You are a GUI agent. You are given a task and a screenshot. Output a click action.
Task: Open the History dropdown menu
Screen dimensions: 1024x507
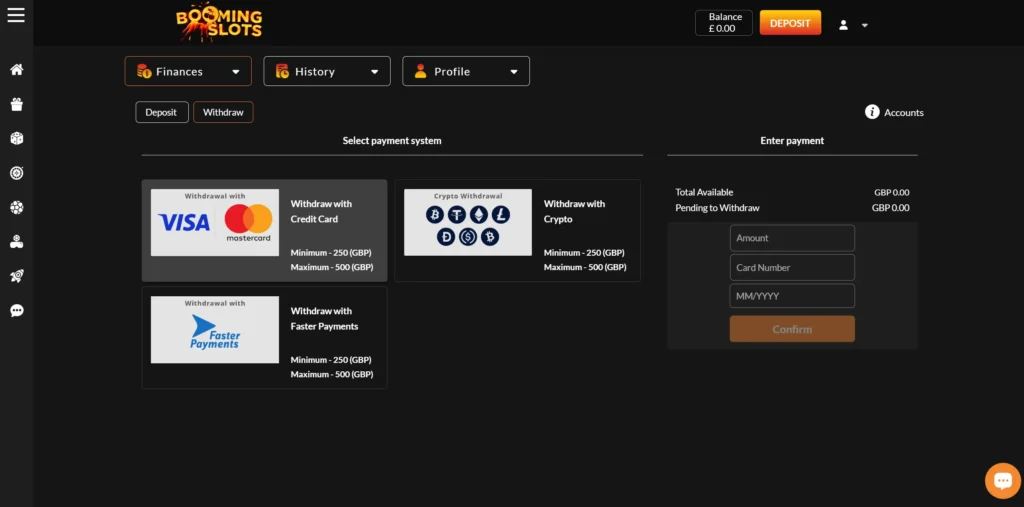tap(327, 71)
